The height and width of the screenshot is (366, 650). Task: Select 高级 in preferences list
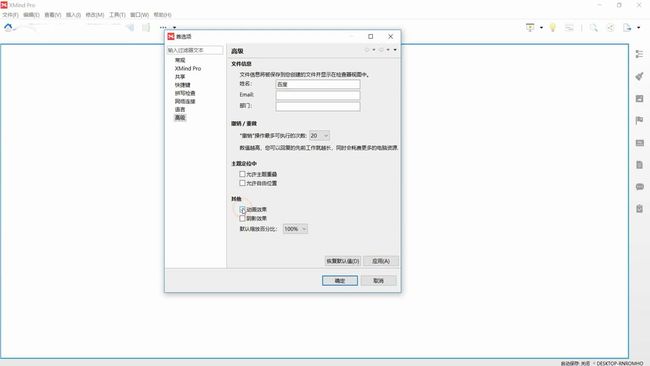tap(180, 118)
